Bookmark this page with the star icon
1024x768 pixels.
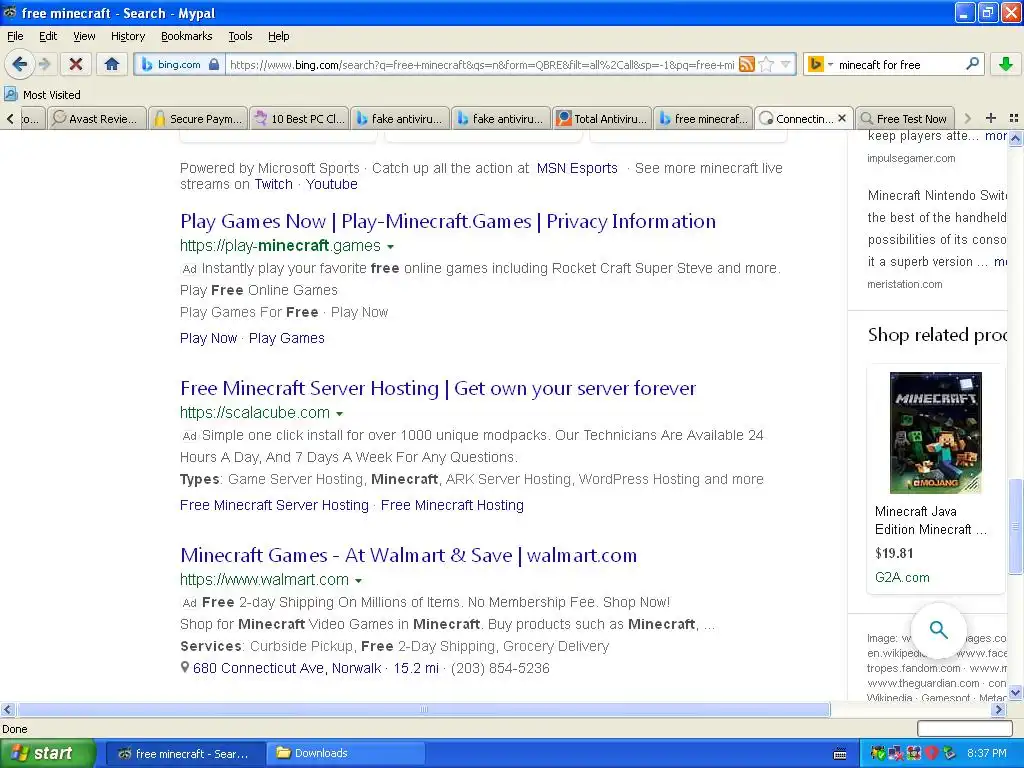(767, 64)
